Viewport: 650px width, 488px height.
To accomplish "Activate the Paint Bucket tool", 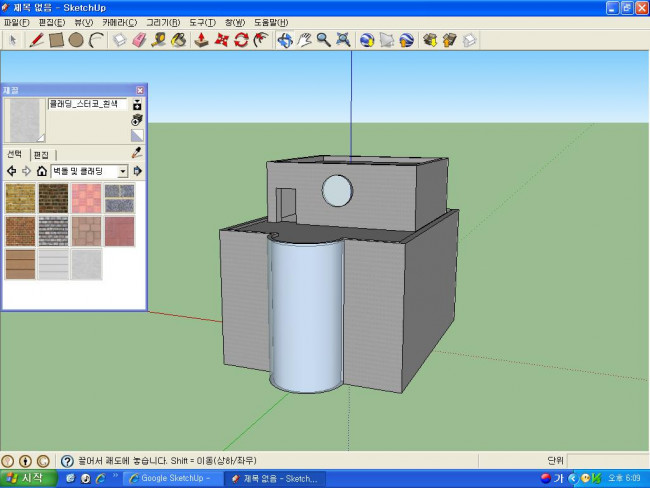I will pos(178,40).
